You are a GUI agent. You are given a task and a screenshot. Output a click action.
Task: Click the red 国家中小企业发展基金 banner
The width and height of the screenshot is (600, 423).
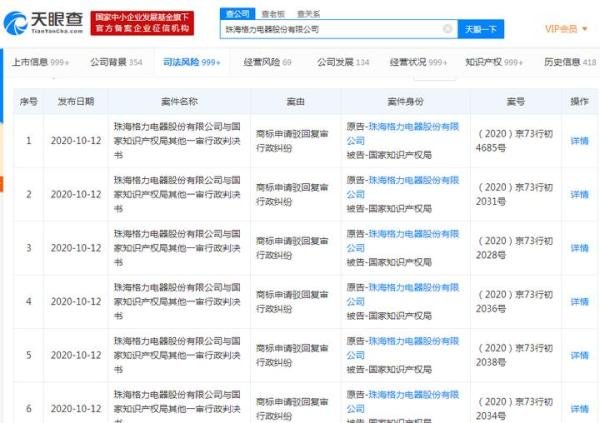click(142, 23)
